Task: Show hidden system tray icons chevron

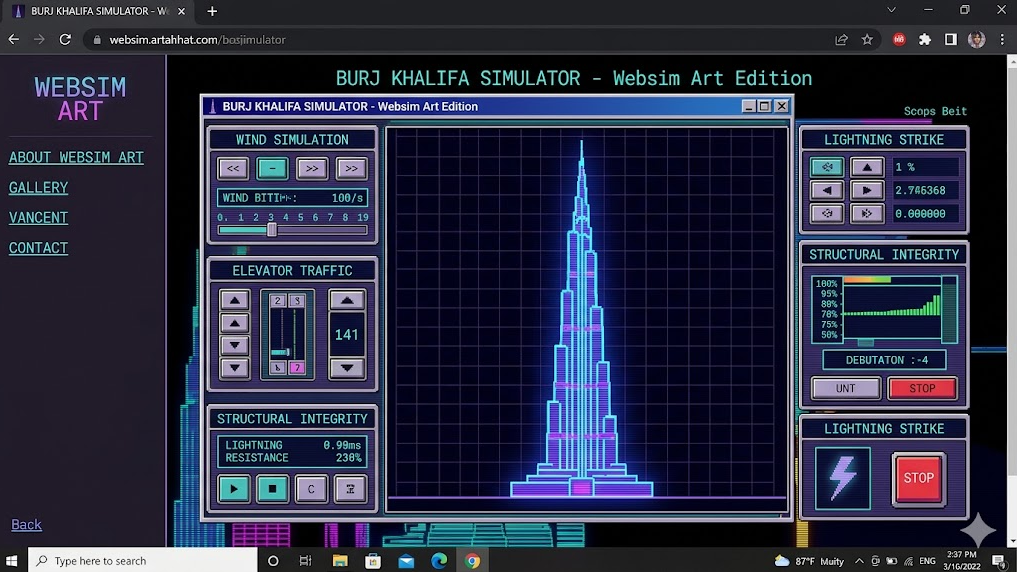Action: coord(859,561)
